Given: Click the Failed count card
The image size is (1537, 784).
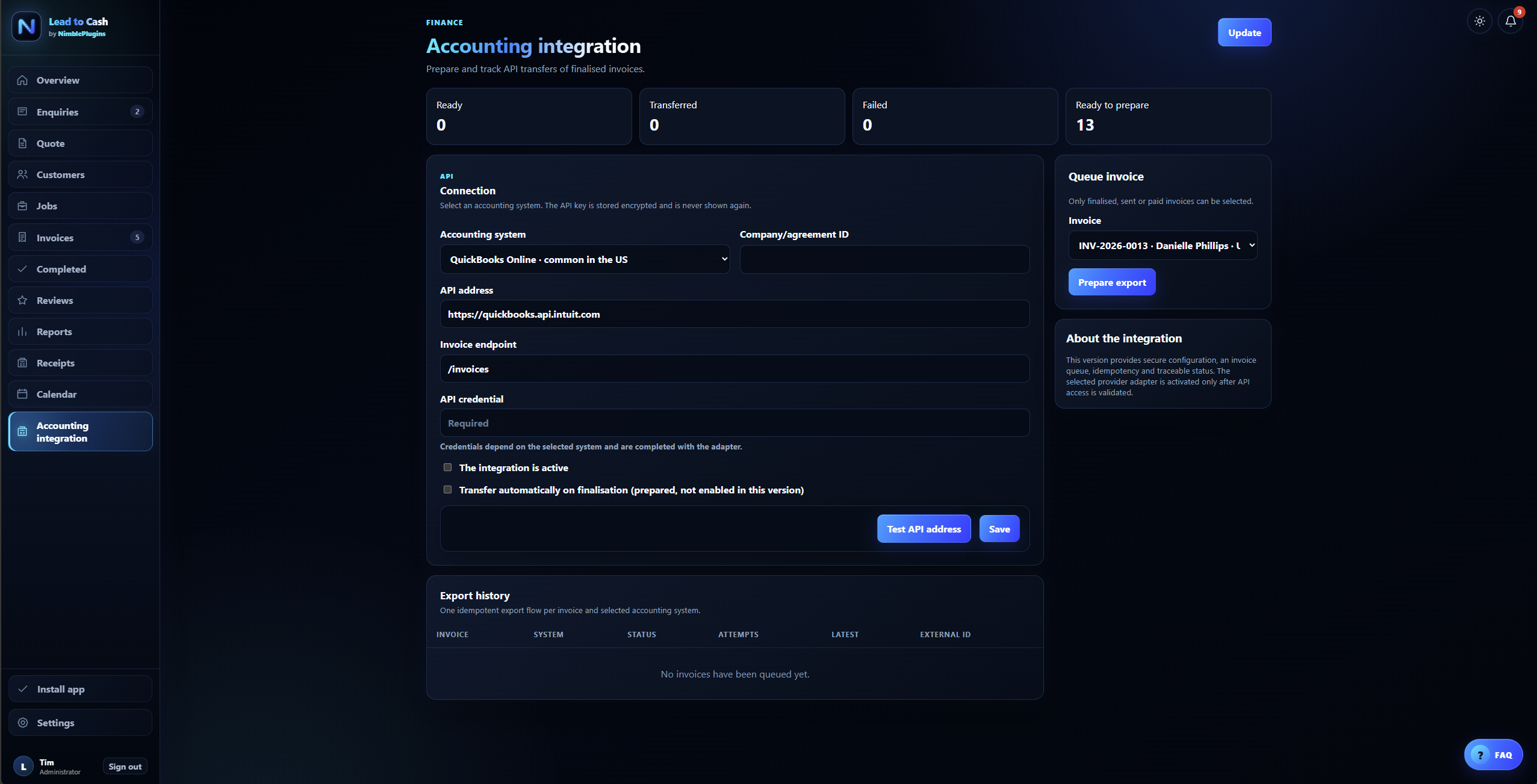Looking at the screenshot, I should coord(955,116).
